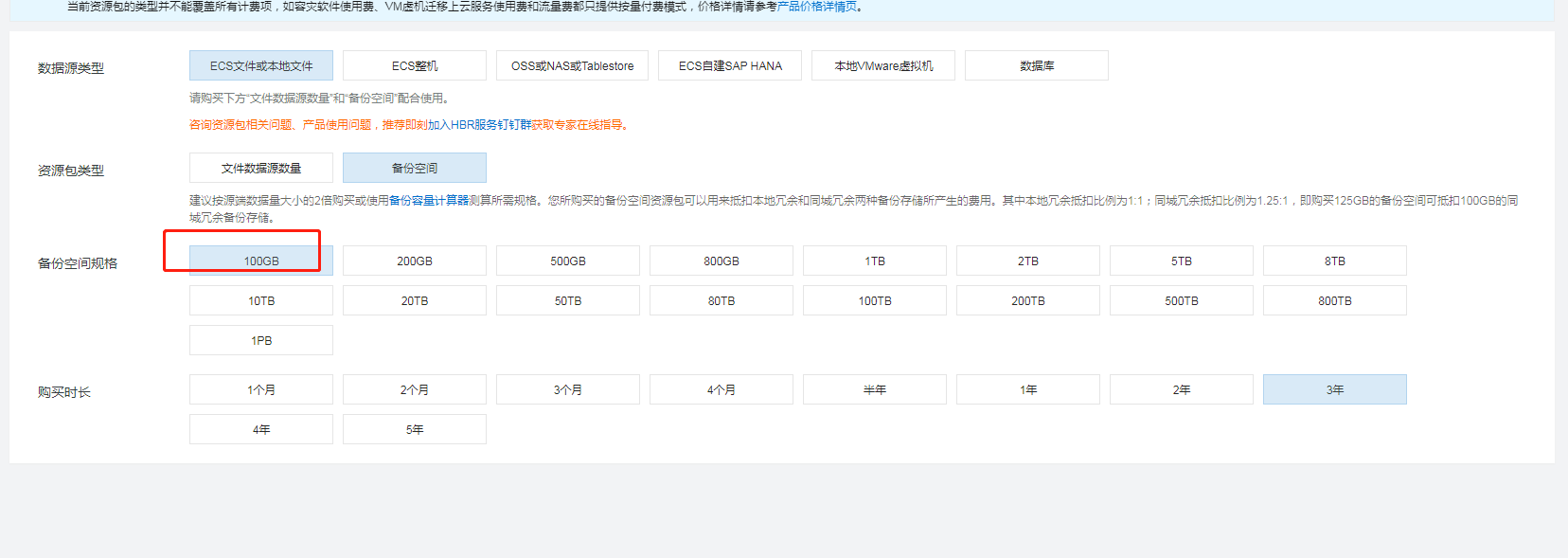Click the 100TB specification button

pos(875,300)
